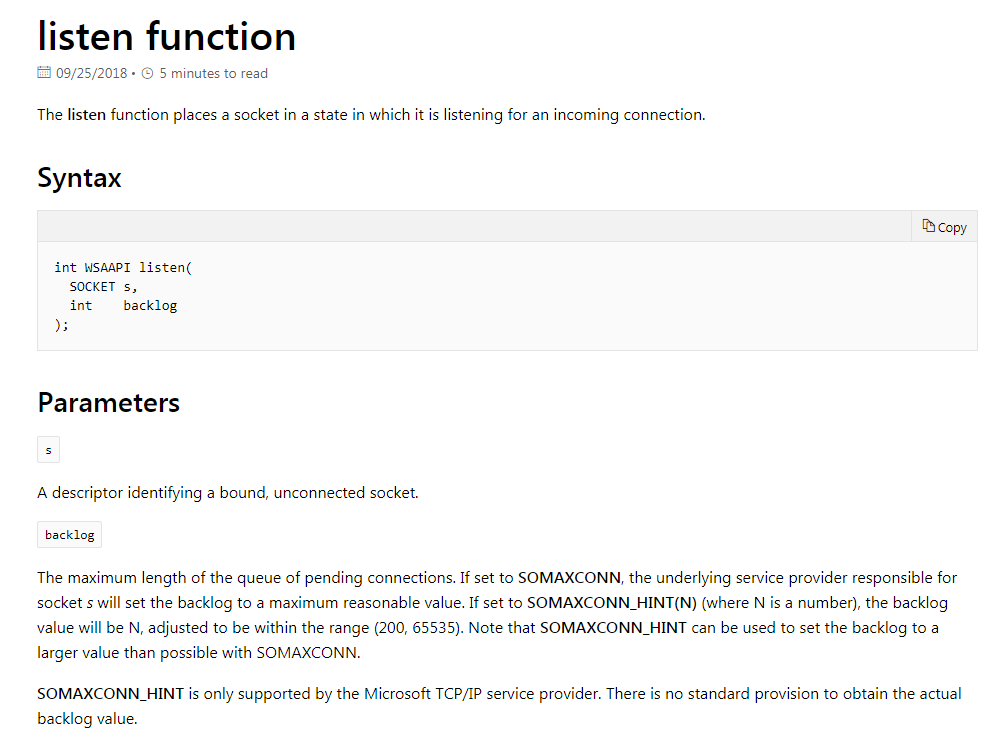Click the clock icon before reading time
This screenshot has height=737, width=994.
(148, 73)
